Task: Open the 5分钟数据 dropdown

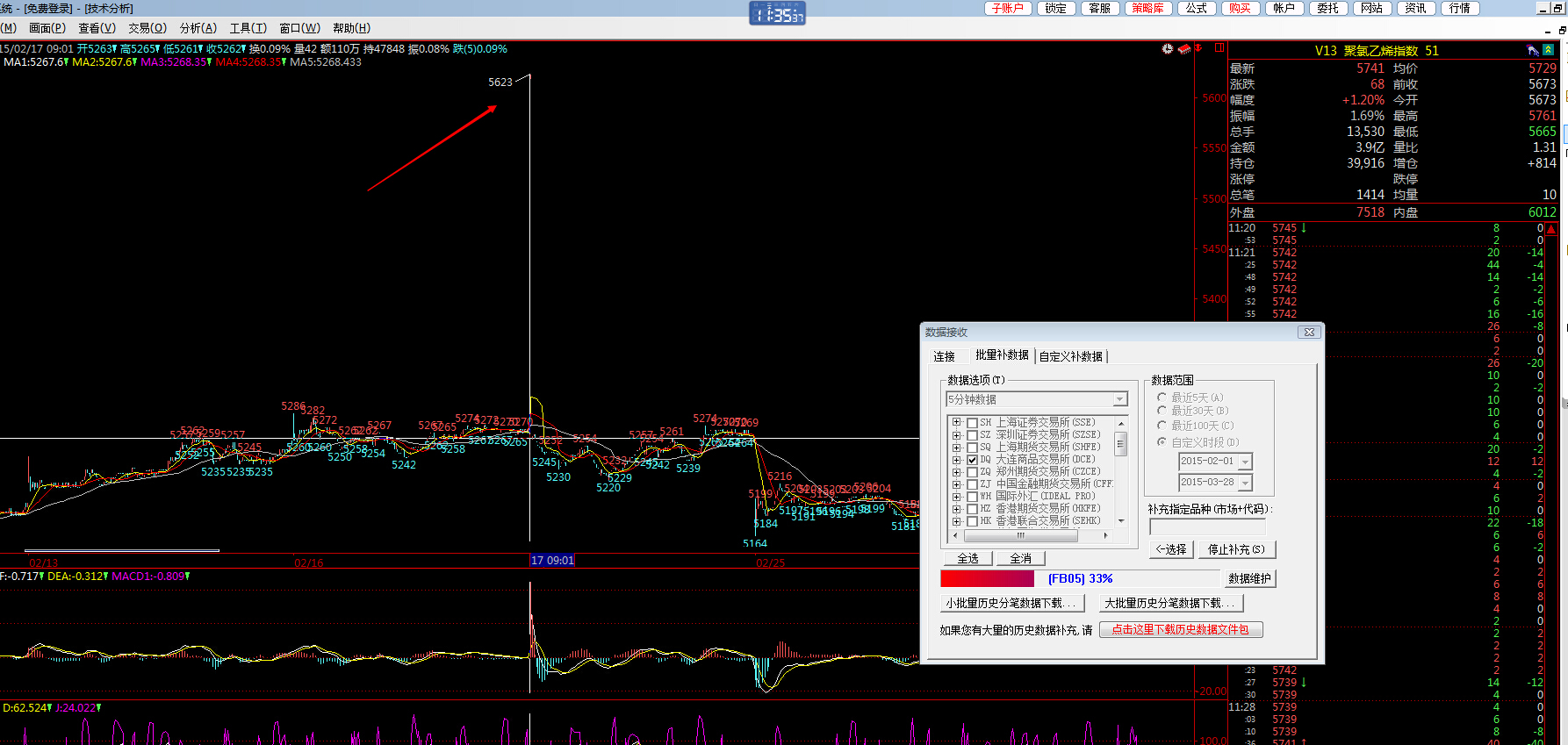Action: (x=1120, y=400)
